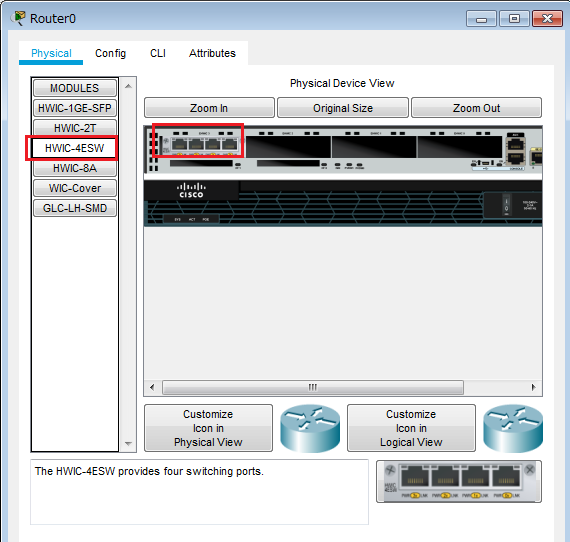The height and width of the screenshot is (542, 570).
Task: Minimize the Router0 window
Action: tap(481, 19)
